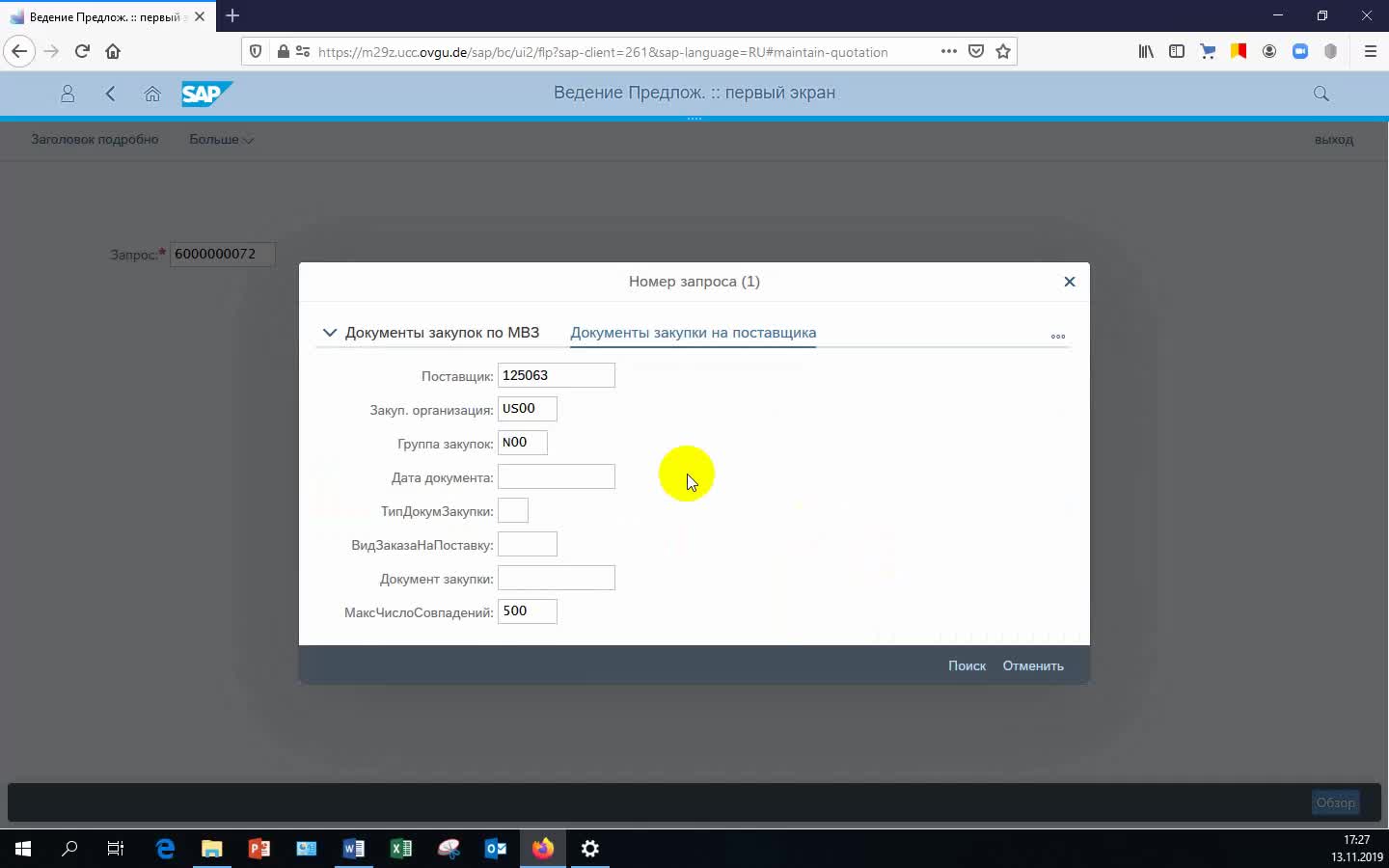Screen dimensions: 1389x868
Task: Toggle Firefox sidebar icon
Action: click(x=1177, y=51)
